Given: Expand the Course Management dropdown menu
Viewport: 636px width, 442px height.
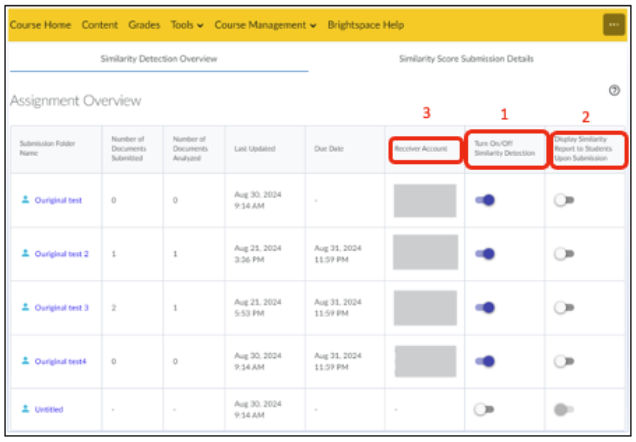Looking at the screenshot, I should point(265,25).
